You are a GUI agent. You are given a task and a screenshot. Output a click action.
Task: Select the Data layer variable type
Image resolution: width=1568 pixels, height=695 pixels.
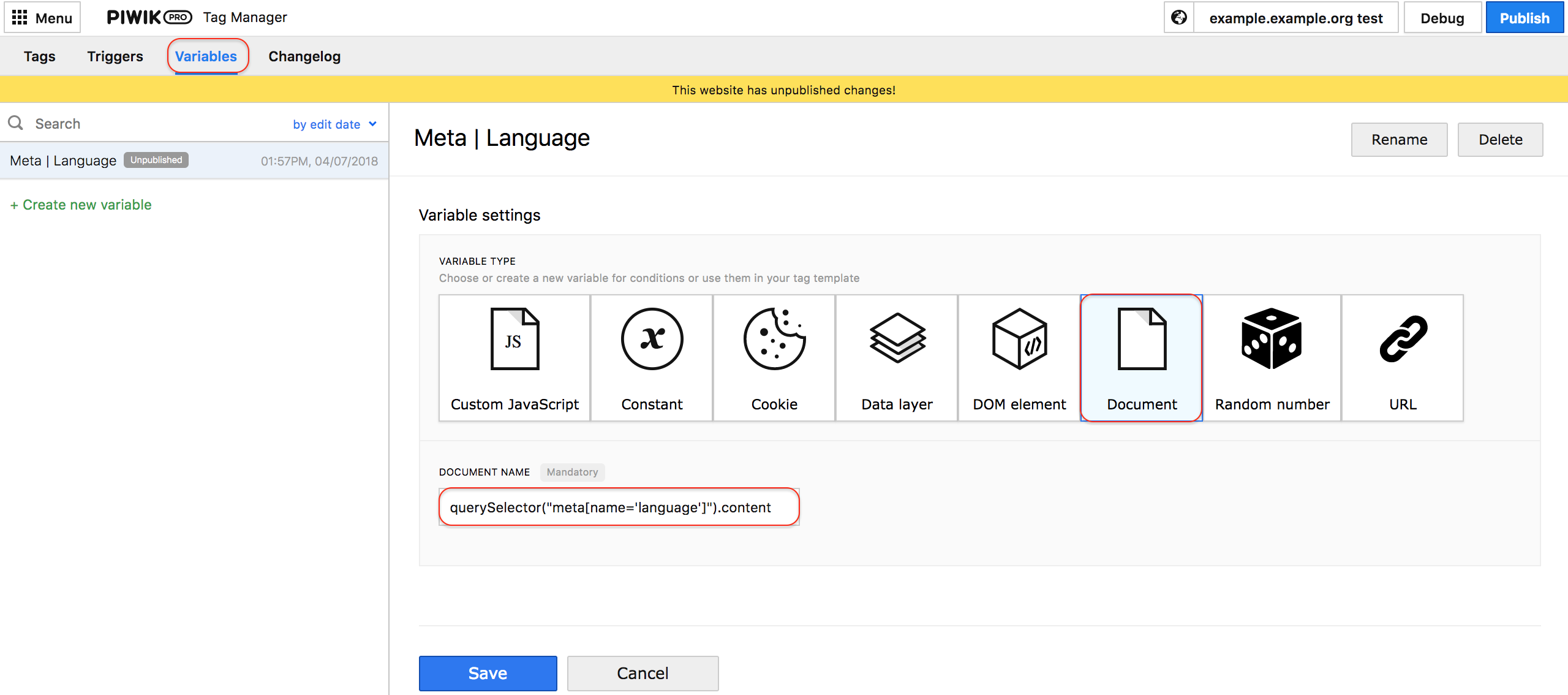[x=897, y=358]
